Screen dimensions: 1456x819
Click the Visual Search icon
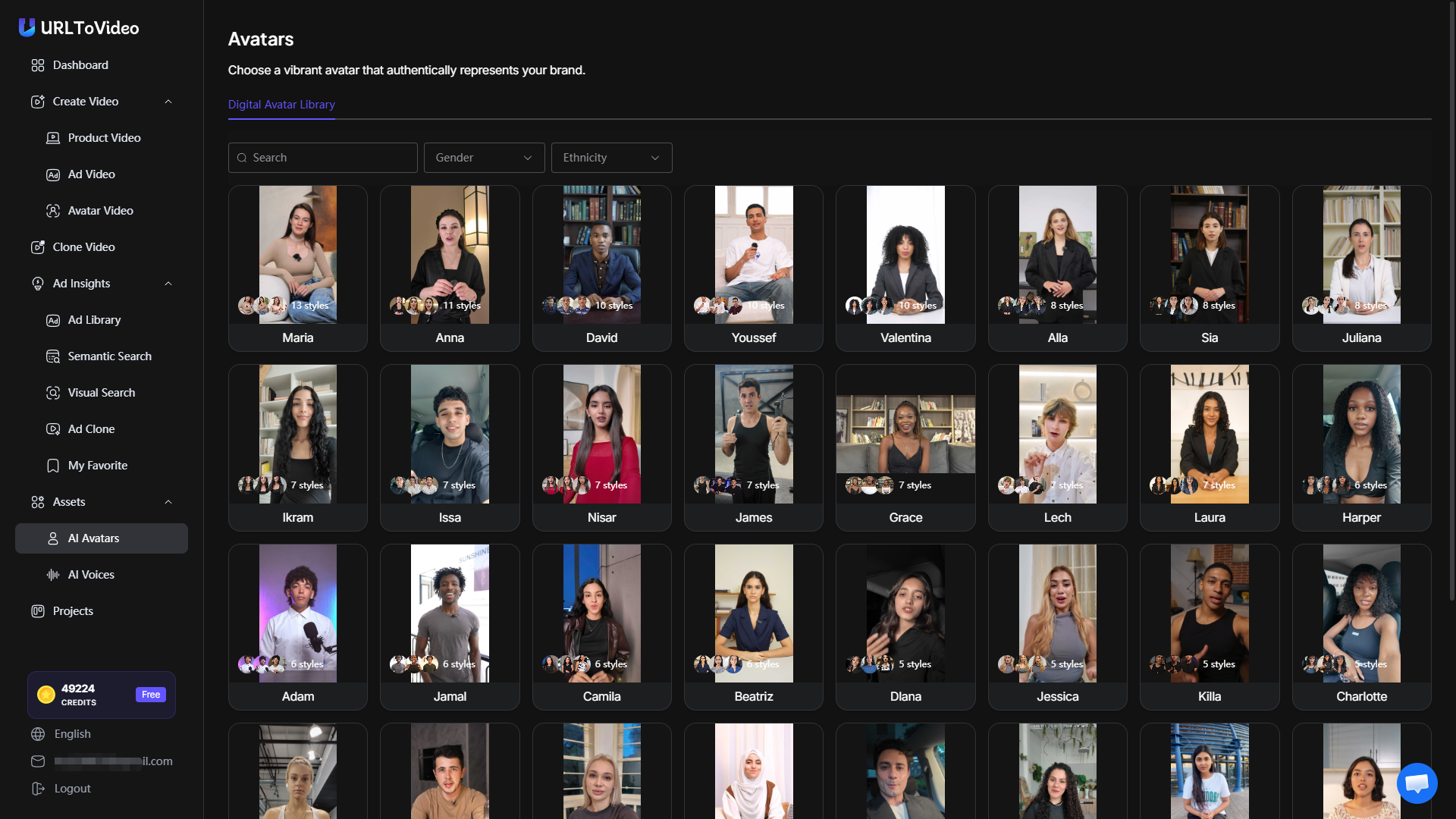(53, 393)
